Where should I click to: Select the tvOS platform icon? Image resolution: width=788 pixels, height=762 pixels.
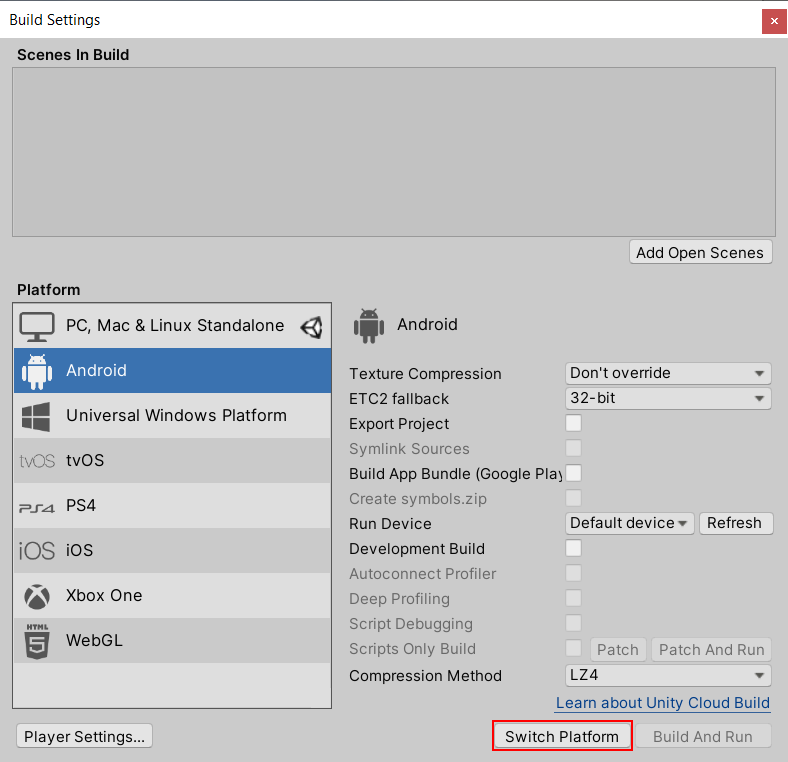point(37,461)
